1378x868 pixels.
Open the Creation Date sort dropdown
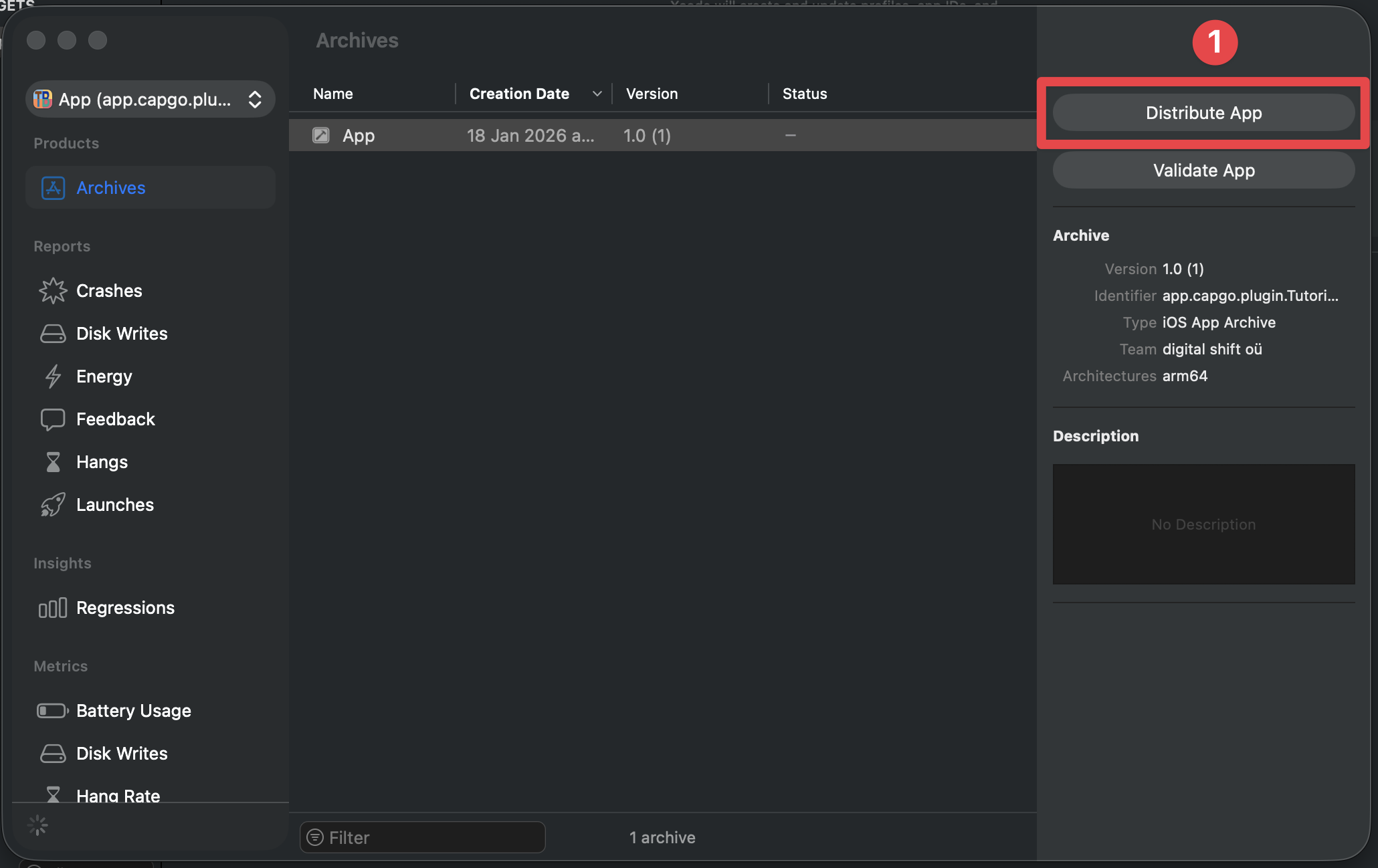pos(596,94)
